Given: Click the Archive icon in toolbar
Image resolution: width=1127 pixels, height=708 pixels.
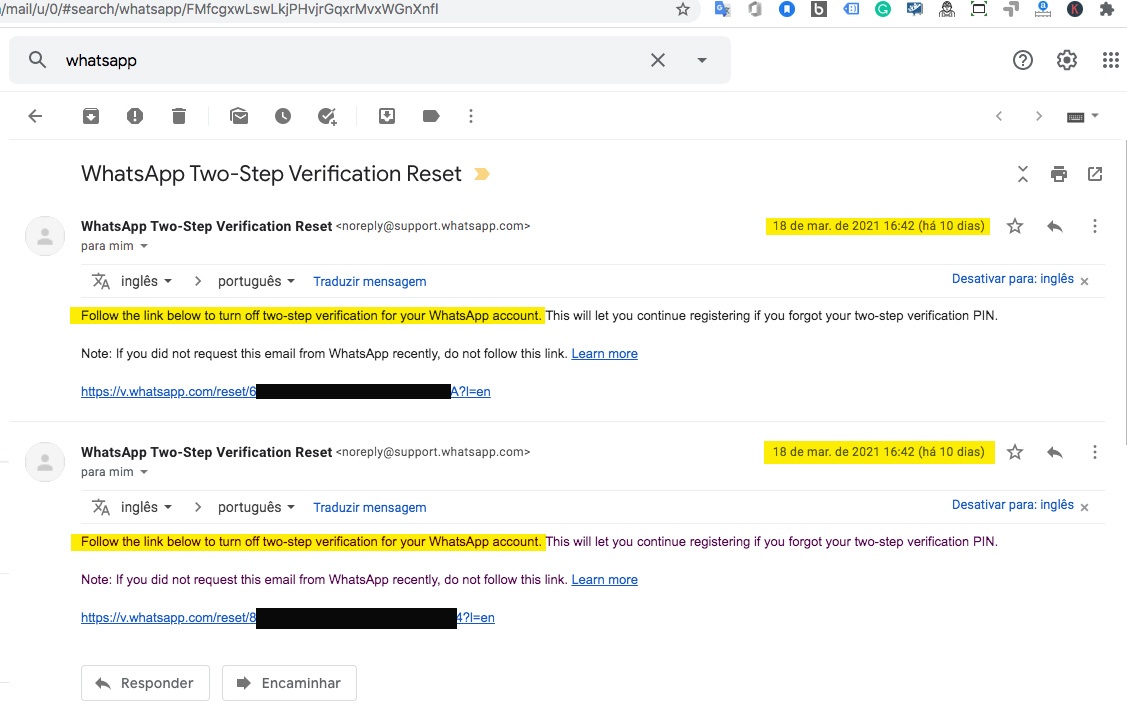Looking at the screenshot, I should (x=91, y=116).
